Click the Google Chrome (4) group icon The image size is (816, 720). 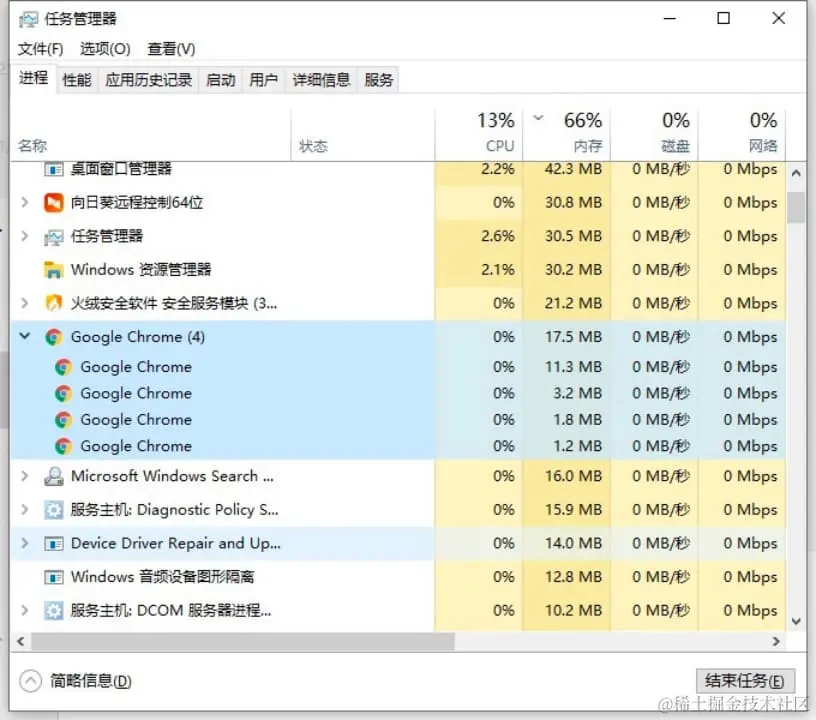click(x=54, y=337)
